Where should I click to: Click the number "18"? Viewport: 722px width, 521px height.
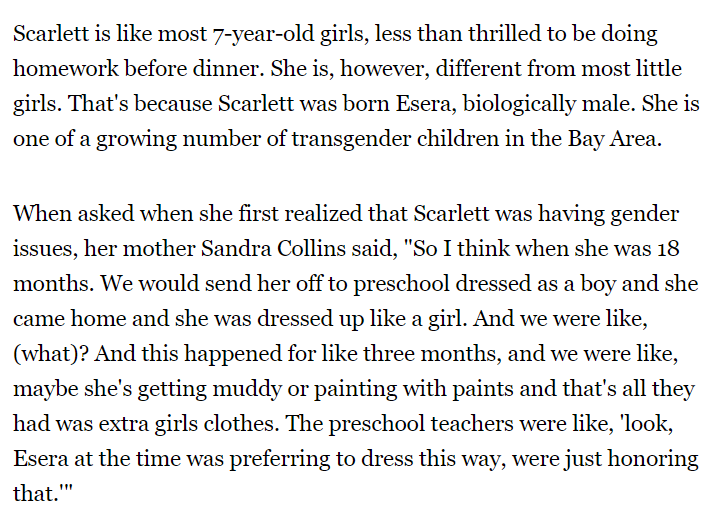[x=668, y=249]
